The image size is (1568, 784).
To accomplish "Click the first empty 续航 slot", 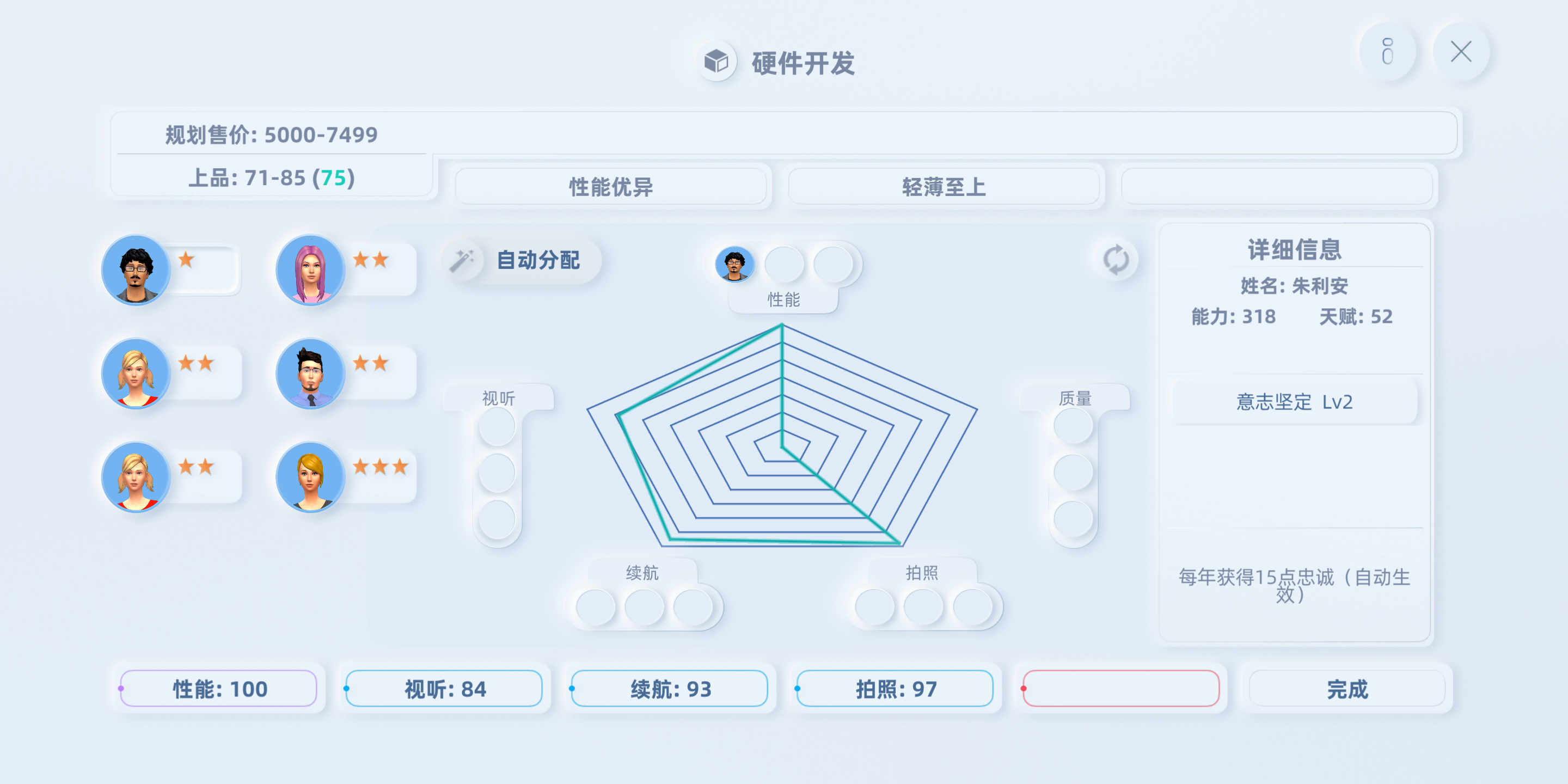I will [595, 608].
